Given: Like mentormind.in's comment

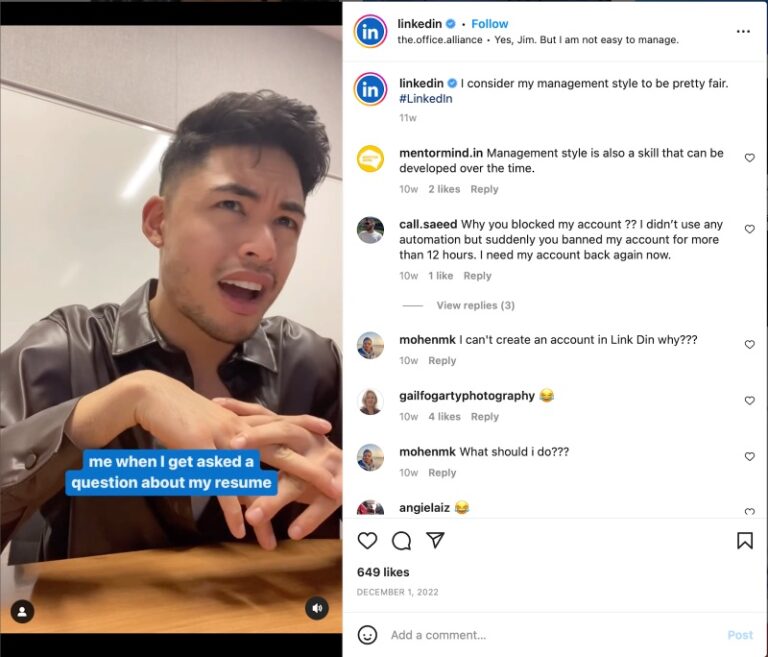Looking at the screenshot, I should coord(749,158).
